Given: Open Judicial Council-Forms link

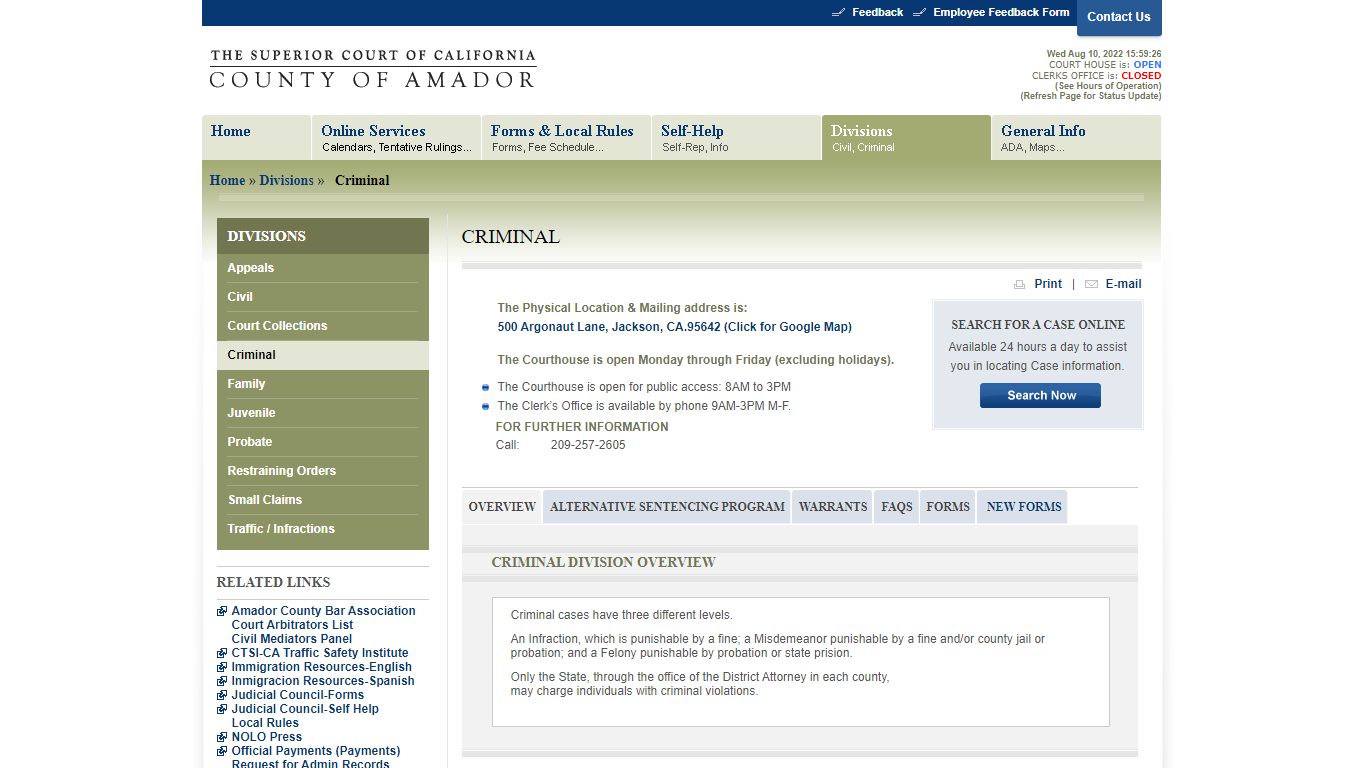Looking at the screenshot, I should click(x=297, y=695).
